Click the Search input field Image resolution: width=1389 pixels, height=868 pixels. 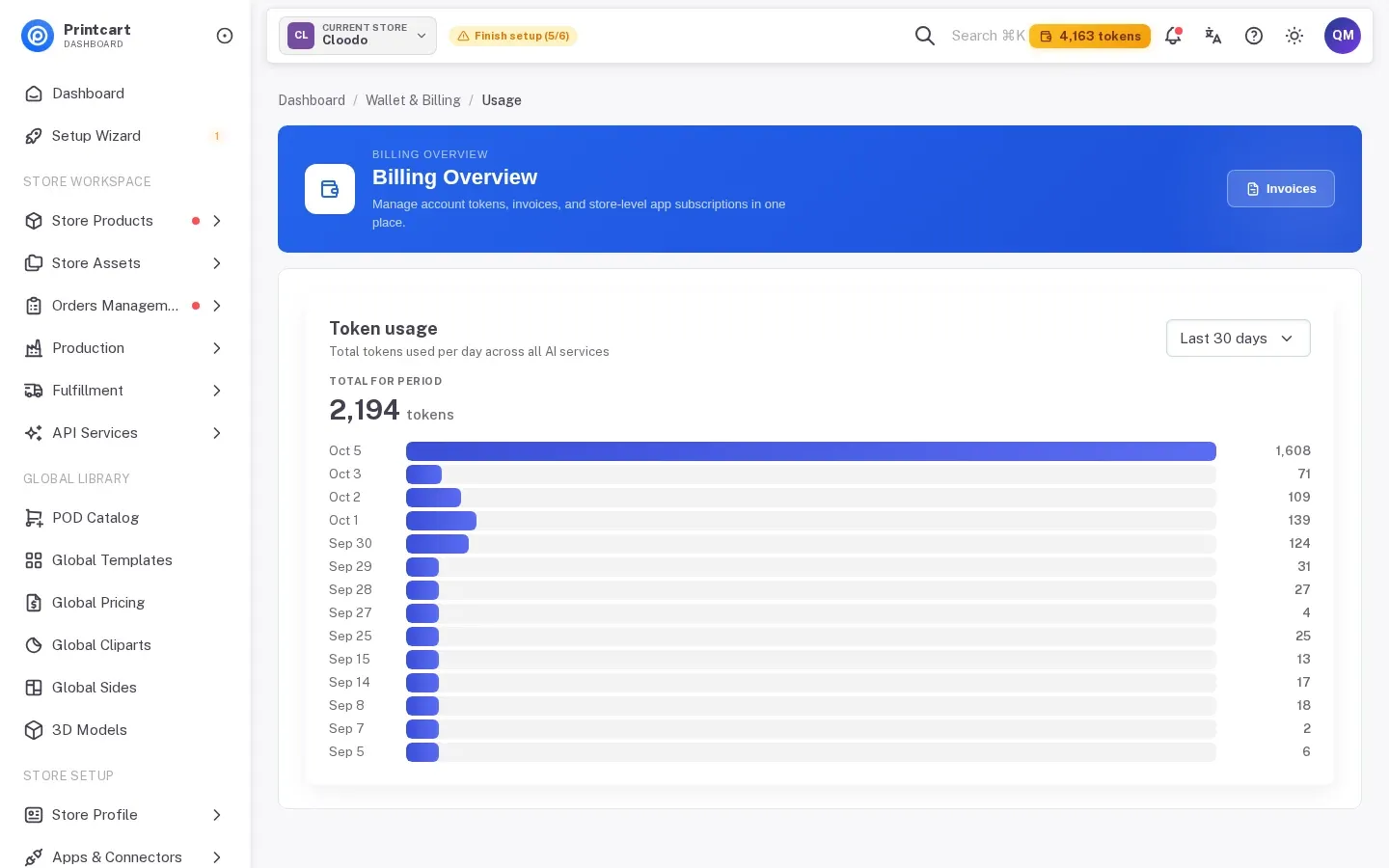(988, 36)
